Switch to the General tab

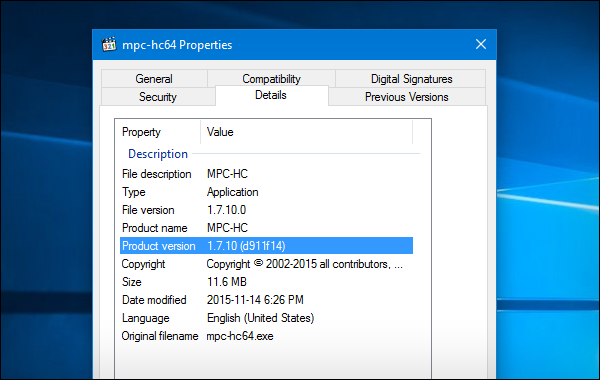coord(154,79)
